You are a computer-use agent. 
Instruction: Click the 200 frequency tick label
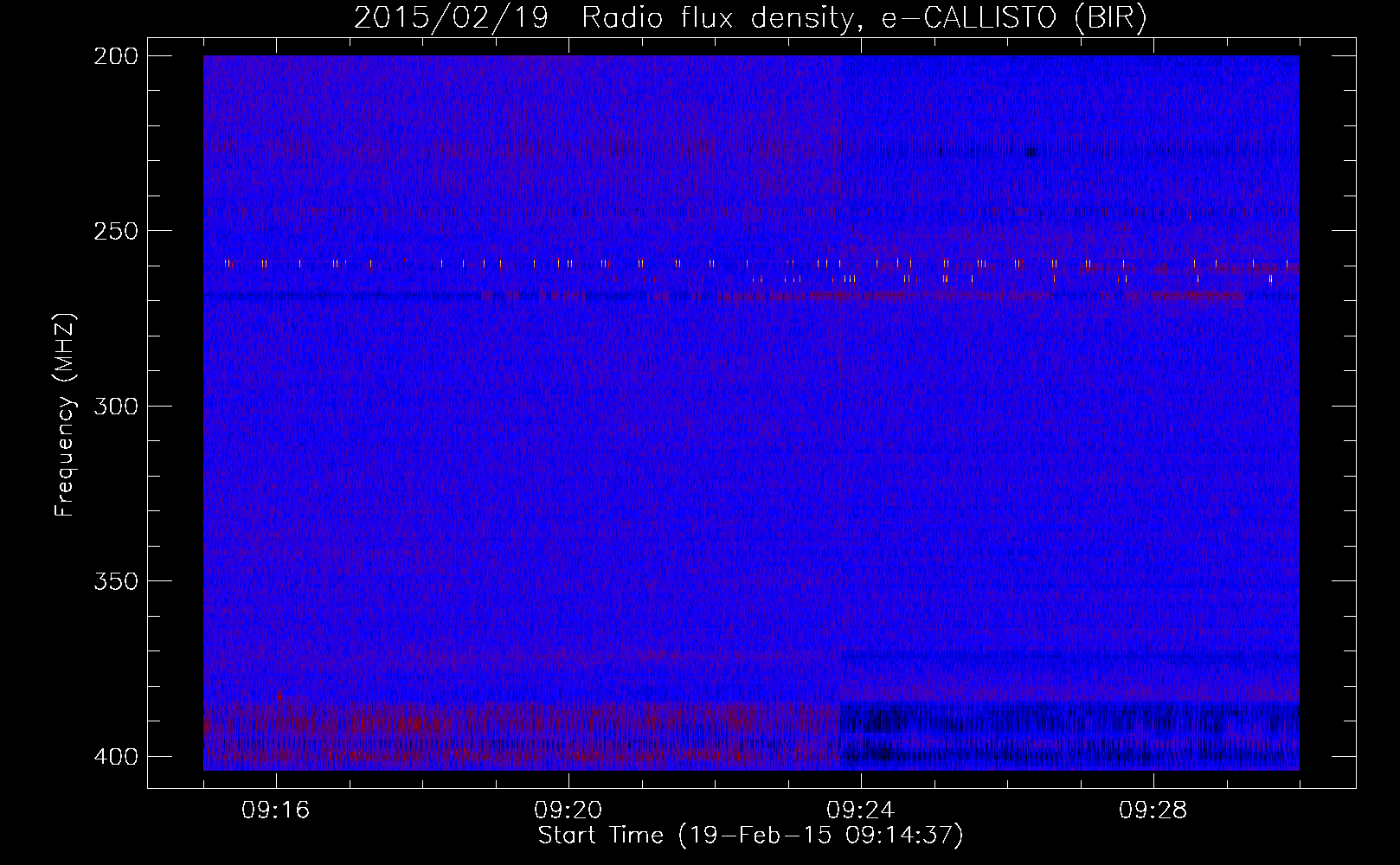(x=116, y=56)
